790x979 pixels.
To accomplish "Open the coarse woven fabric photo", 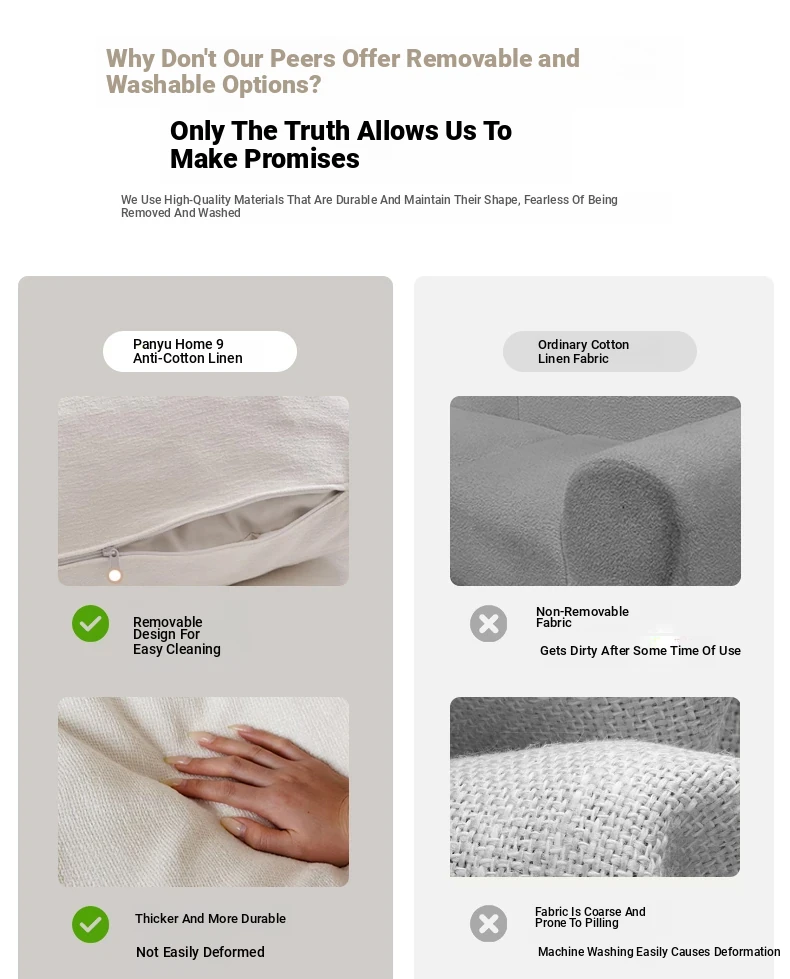I will [595, 787].
